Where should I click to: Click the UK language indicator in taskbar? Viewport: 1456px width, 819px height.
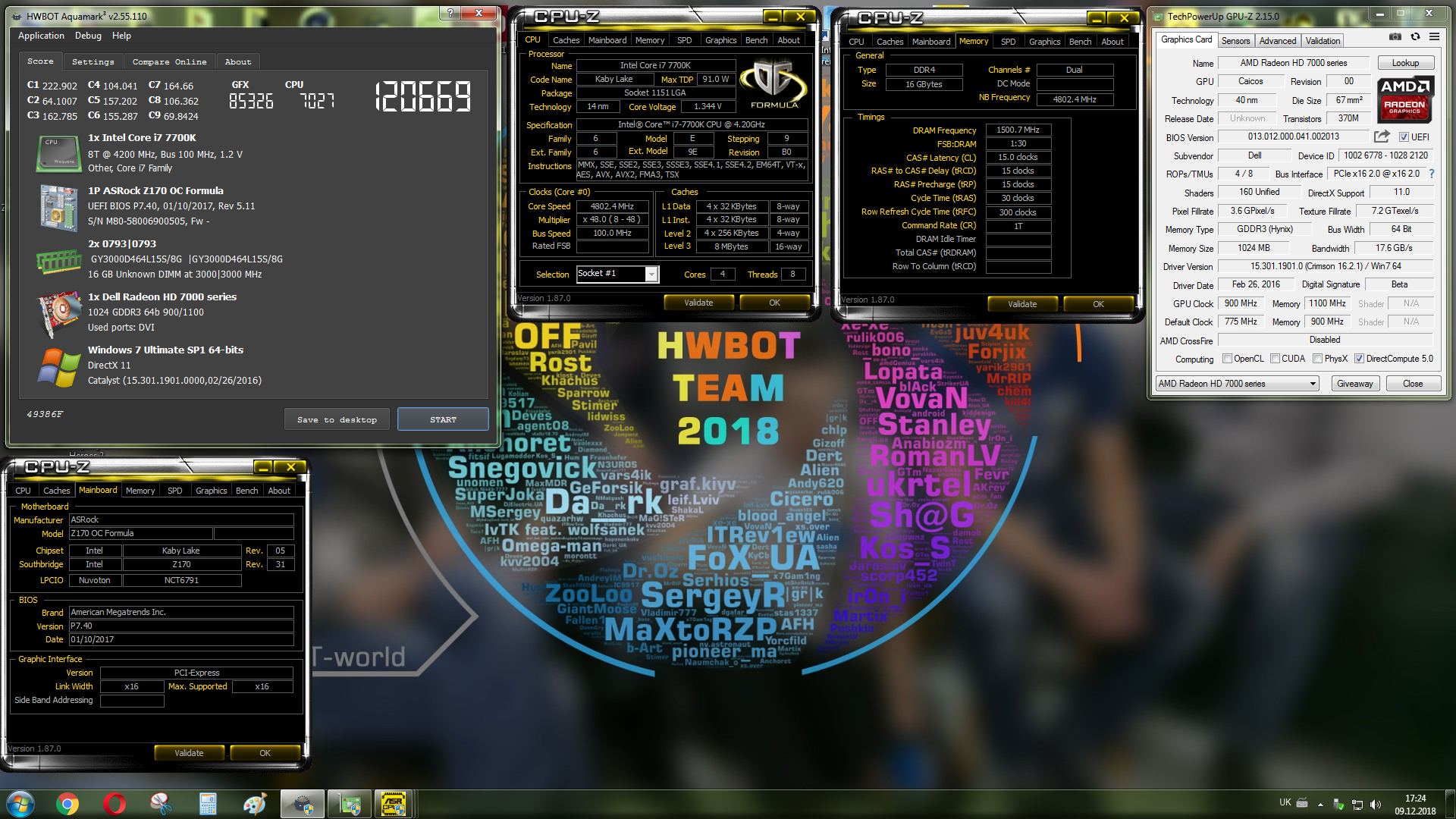click(1285, 802)
